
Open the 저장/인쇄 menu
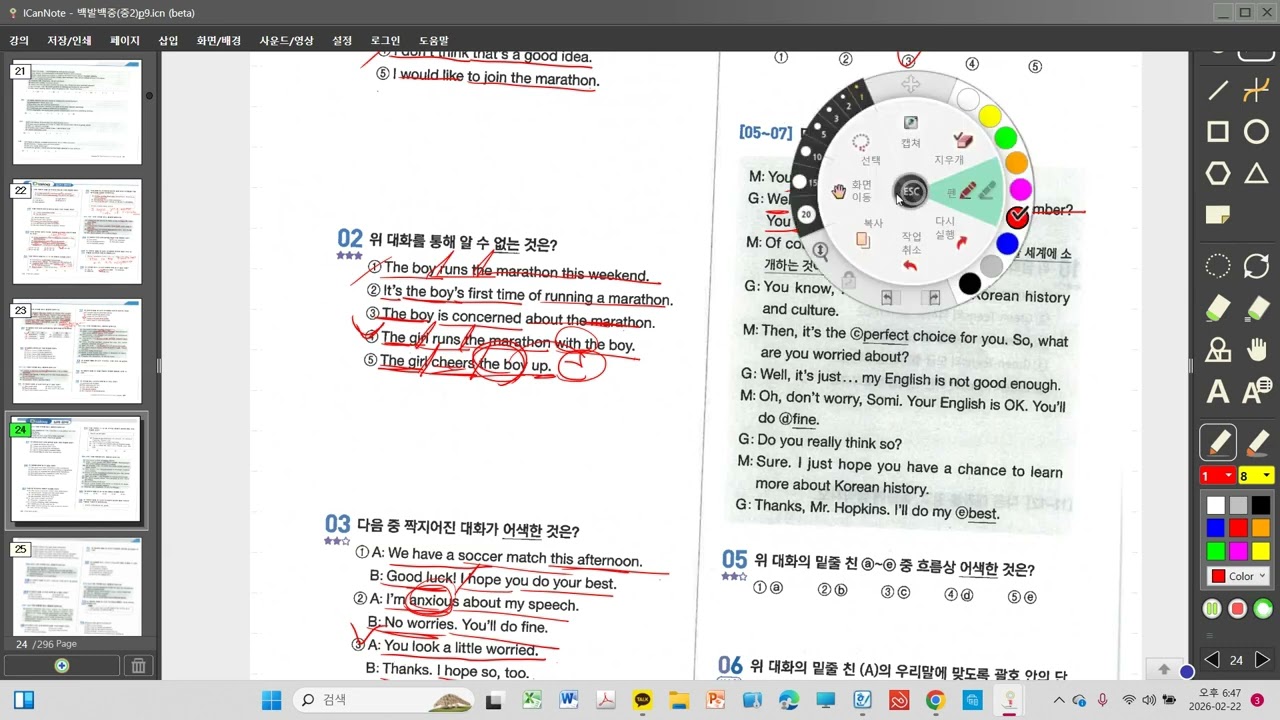point(69,41)
